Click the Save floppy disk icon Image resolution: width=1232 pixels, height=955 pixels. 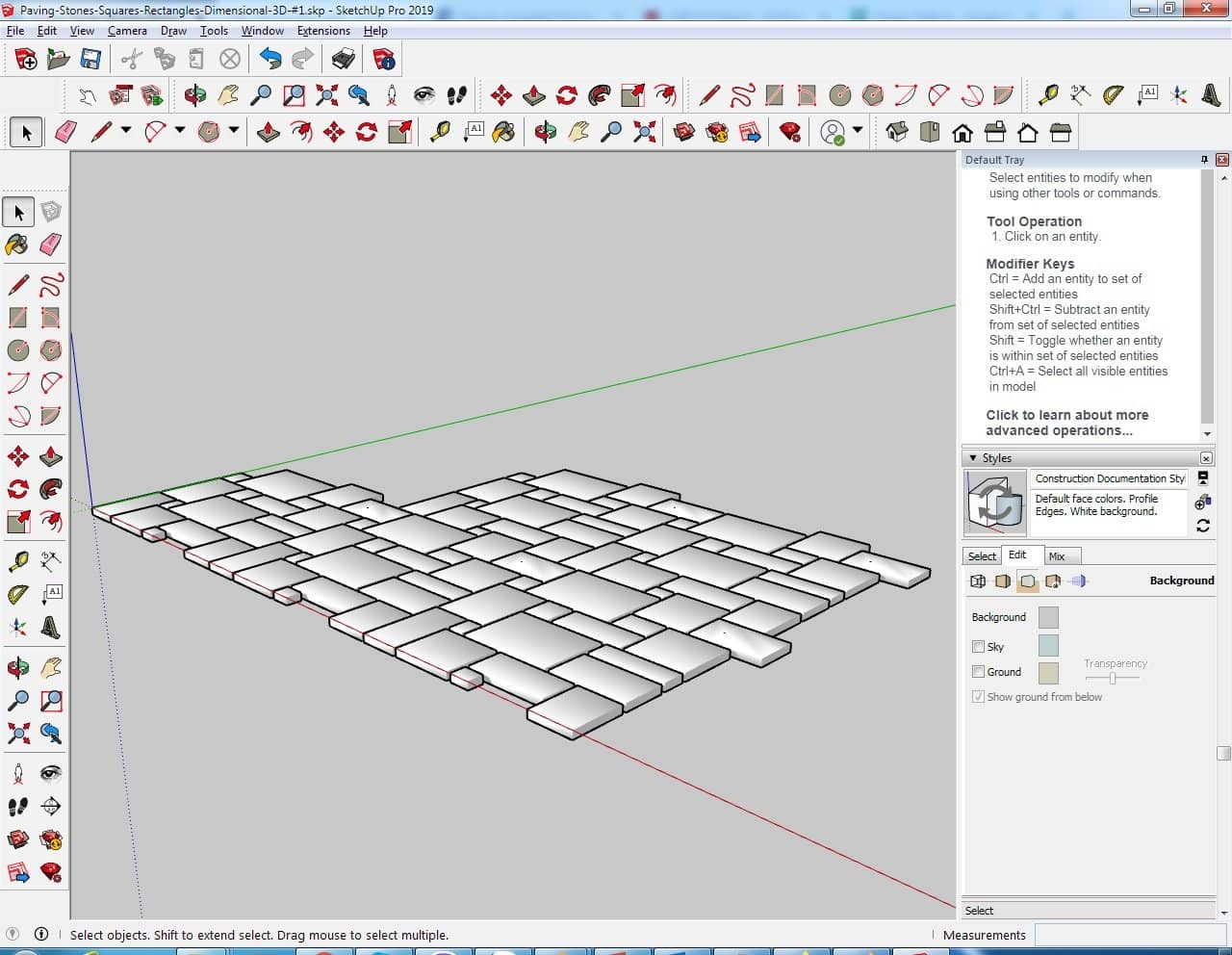pos(90,60)
